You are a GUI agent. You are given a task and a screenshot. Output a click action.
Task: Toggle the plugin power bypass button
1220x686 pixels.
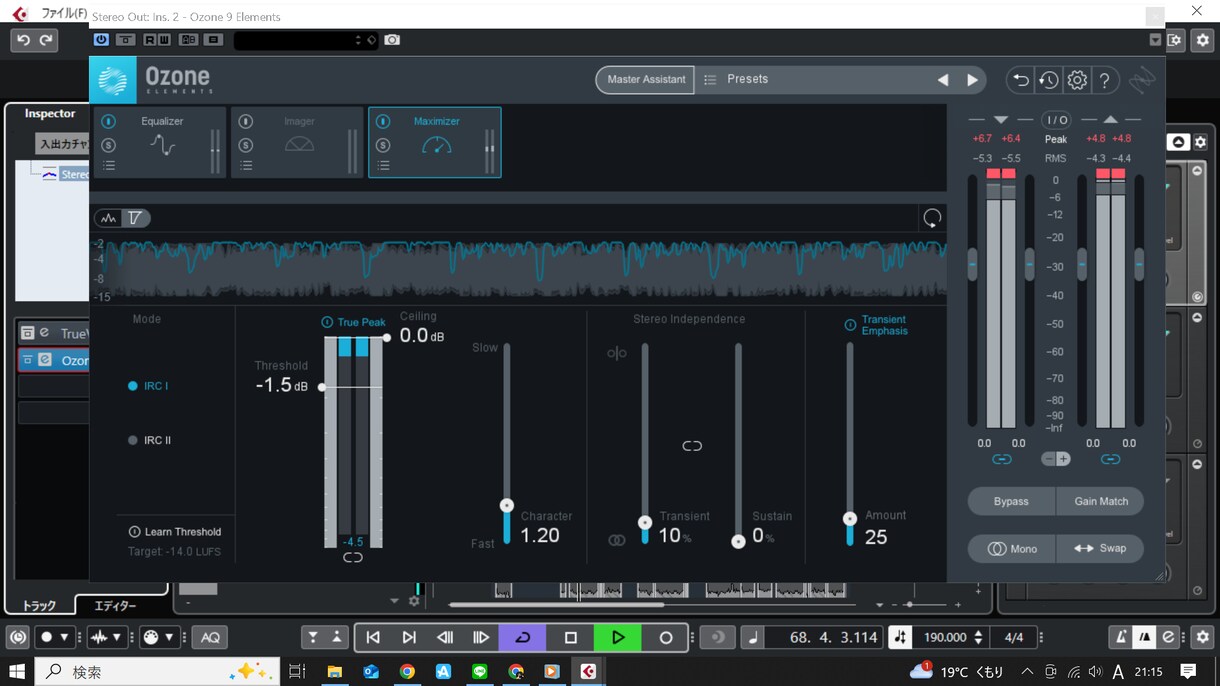point(101,40)
